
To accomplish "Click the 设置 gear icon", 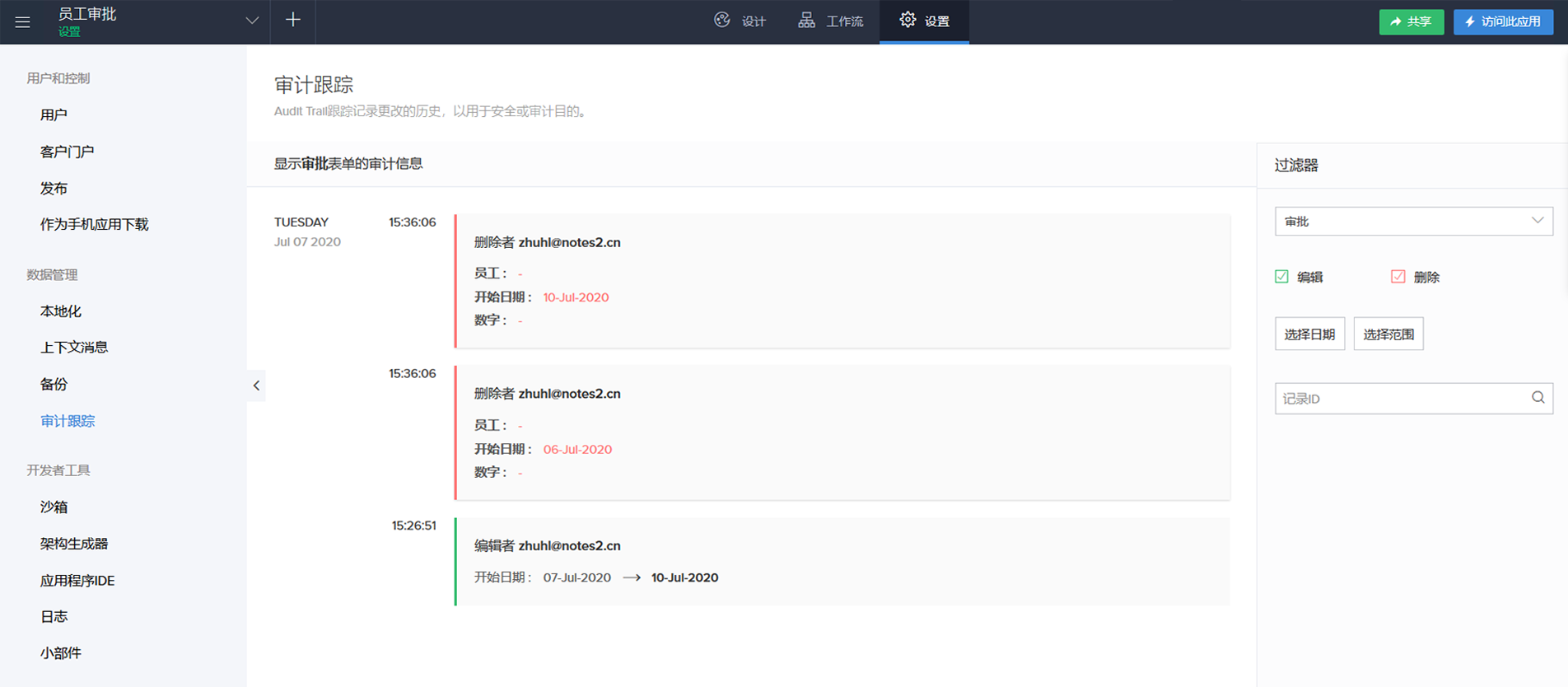I will (x=908, y=21).
